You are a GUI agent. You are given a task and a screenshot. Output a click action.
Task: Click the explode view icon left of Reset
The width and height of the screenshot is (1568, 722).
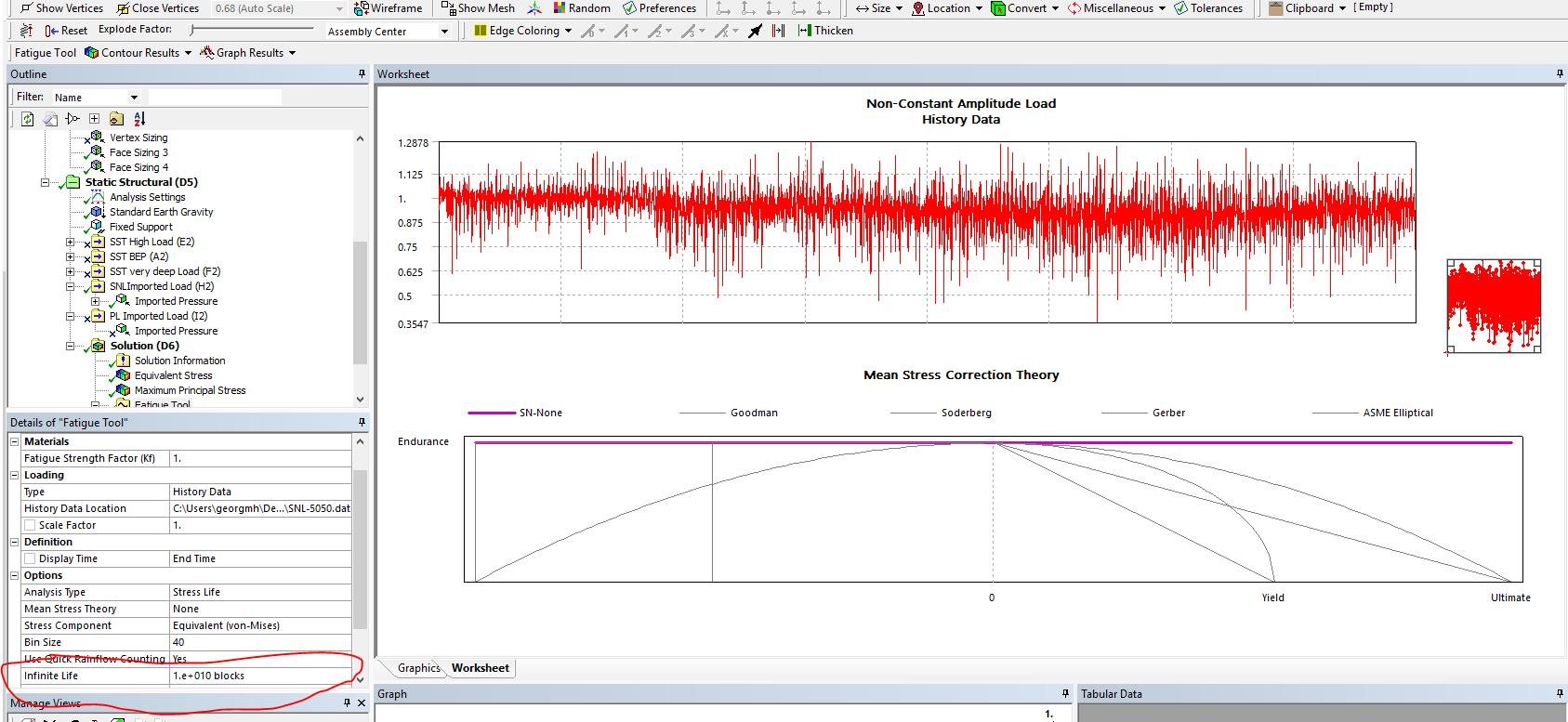coord(26,31)
